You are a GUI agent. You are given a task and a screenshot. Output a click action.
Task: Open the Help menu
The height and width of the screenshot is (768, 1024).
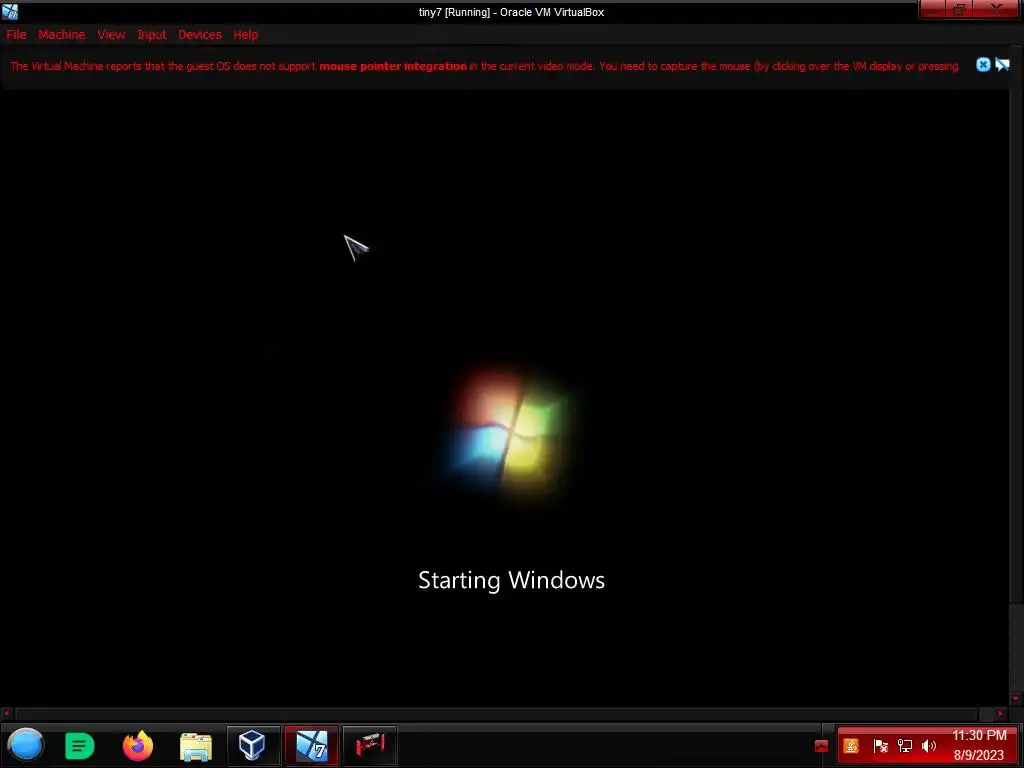[246, 35]
